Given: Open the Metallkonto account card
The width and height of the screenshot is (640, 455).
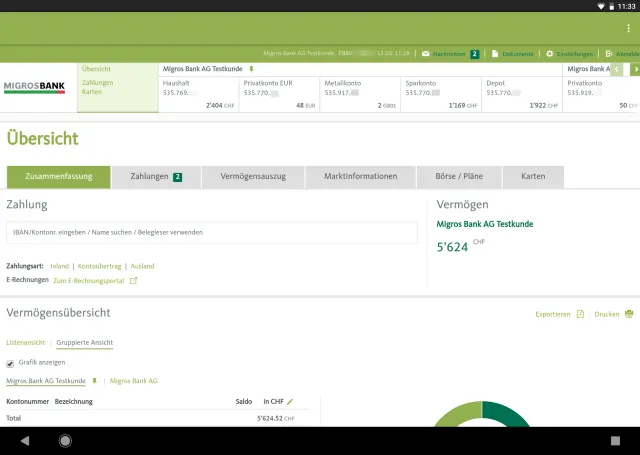Looking at the screenshot, I should pyautogui.click(x=360, y=94).
